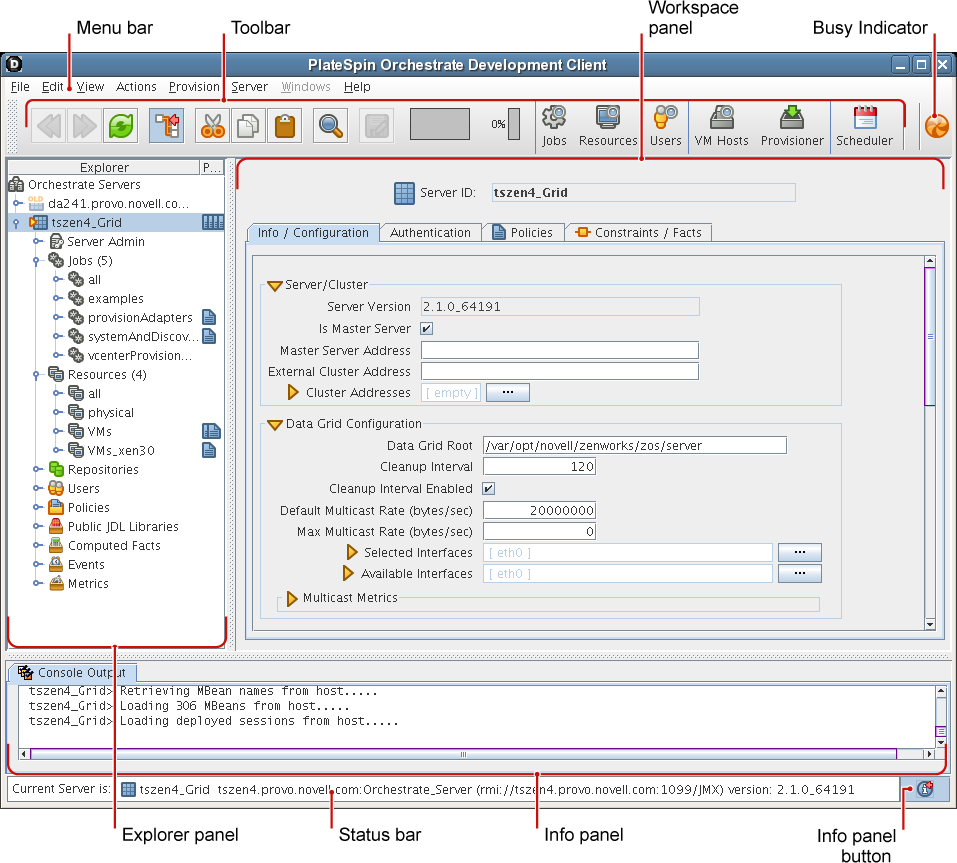
Task: Click the Copy documents icon
Action: coord(248,126)
